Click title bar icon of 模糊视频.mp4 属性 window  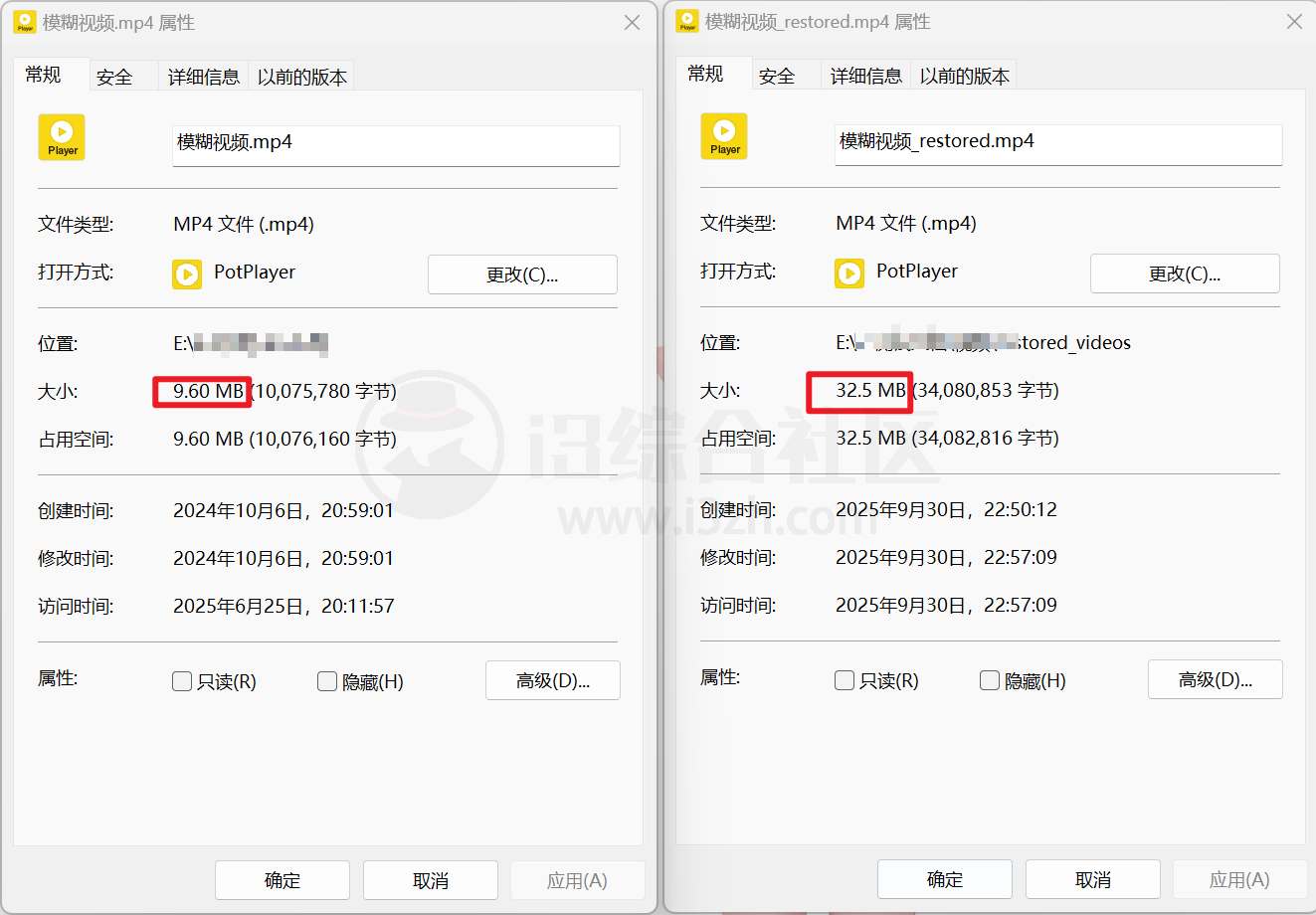click(x=25, y=22)
